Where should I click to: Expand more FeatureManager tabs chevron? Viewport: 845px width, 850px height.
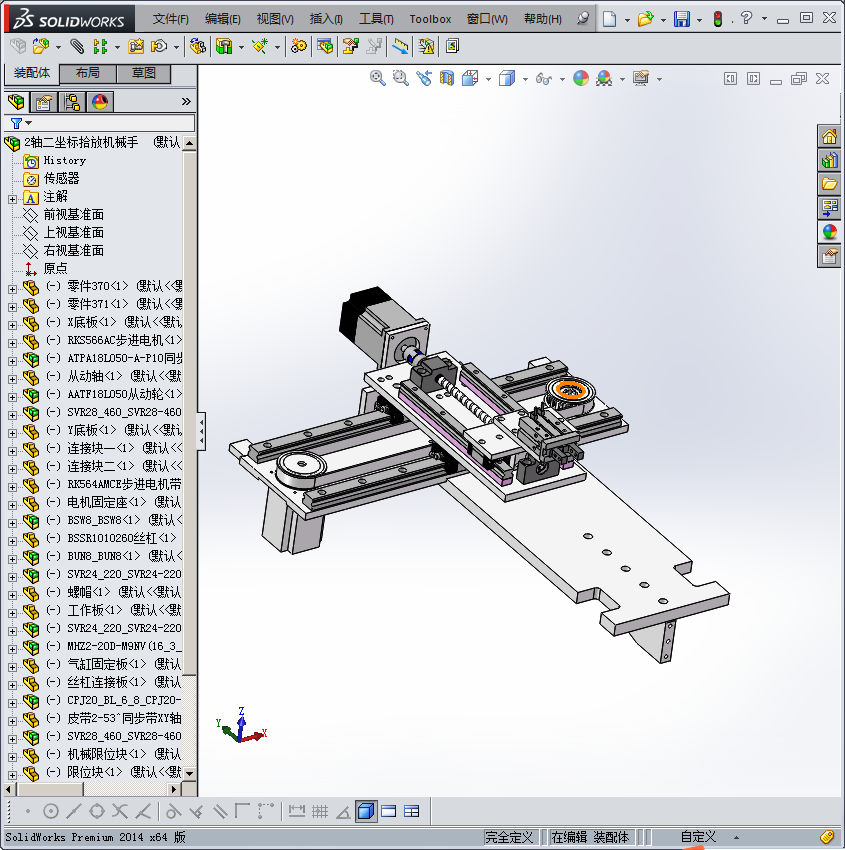186,101
